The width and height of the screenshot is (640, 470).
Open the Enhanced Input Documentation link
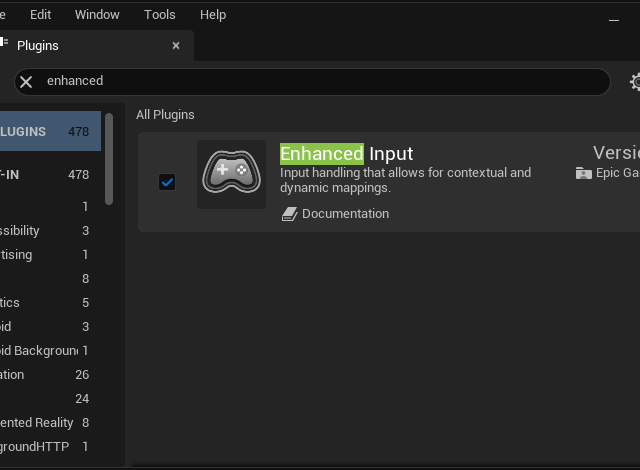345,214
